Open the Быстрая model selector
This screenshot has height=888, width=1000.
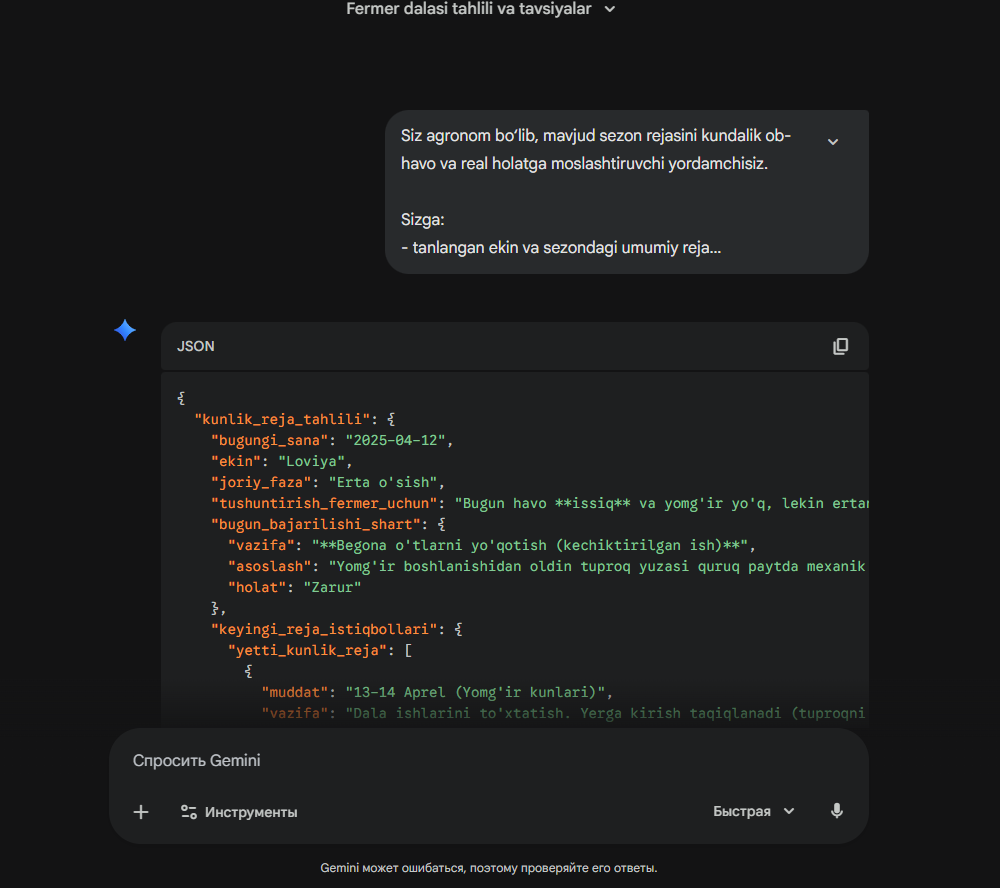[x=754, y=811]
